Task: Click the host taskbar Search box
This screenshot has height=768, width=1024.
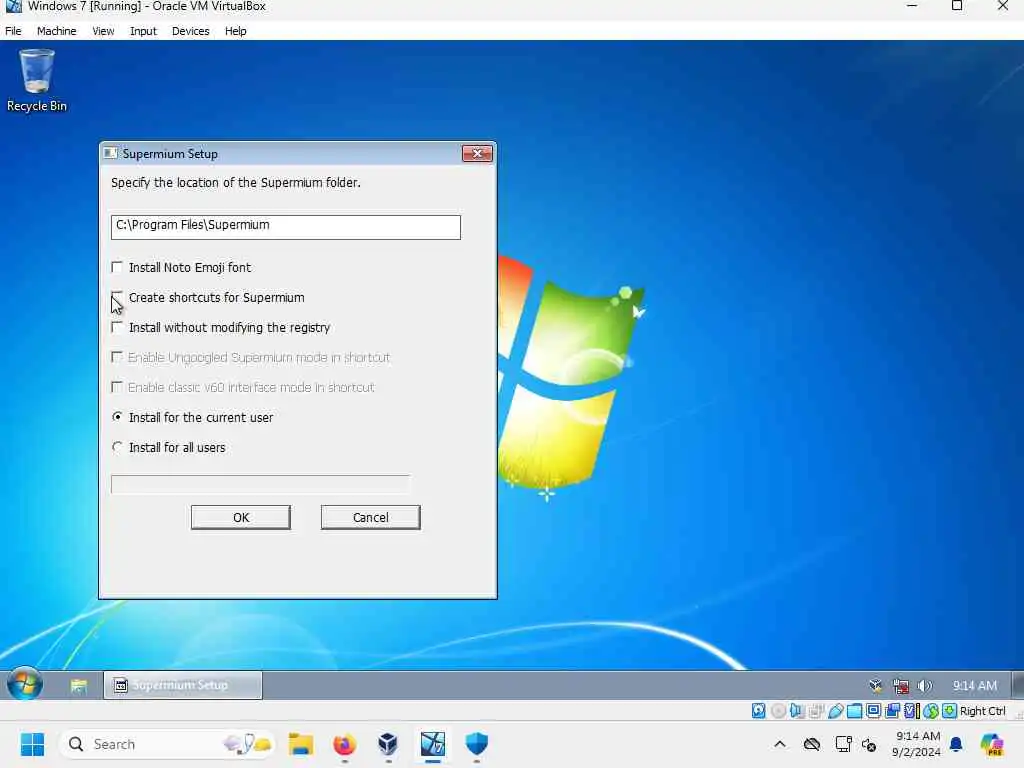Action: coord(167,744)
